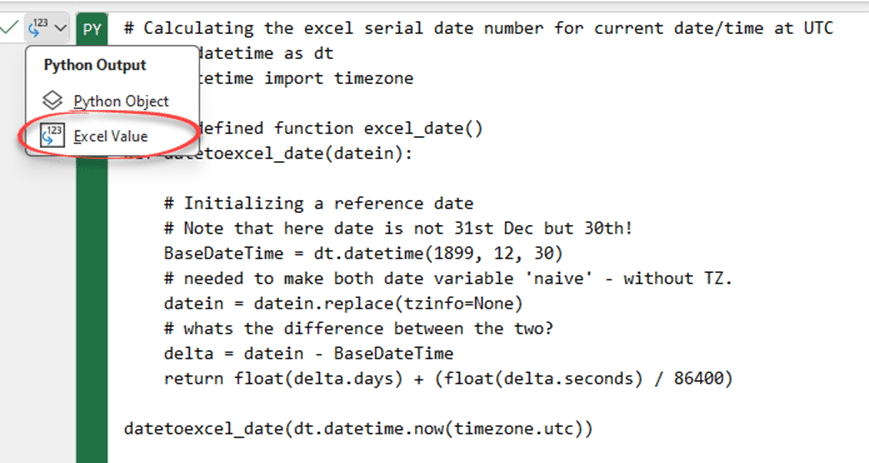The image size is (869, 463).
Task: Click the layers icon beside Python Object
Action: 54,101
